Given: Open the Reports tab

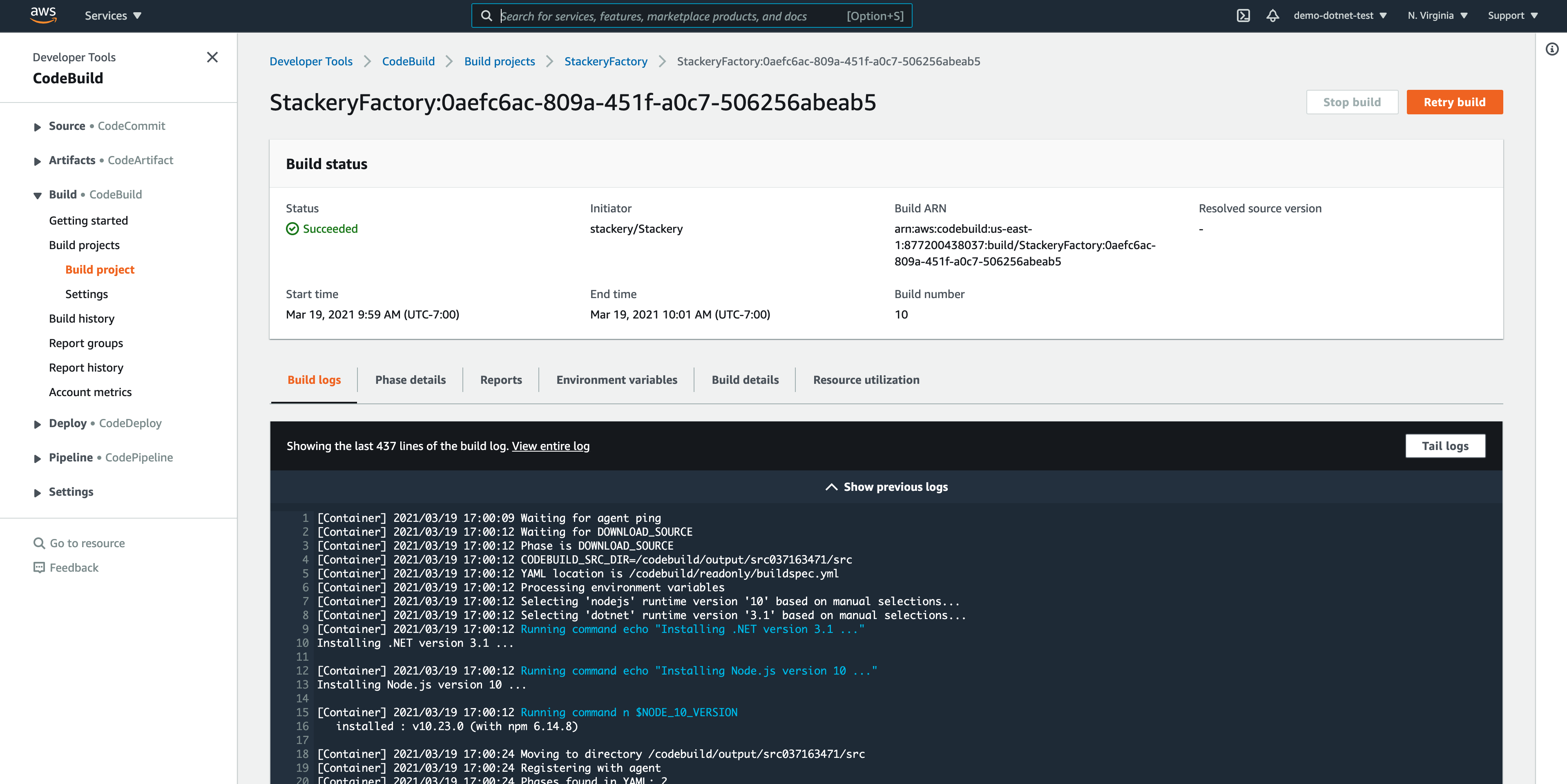Looking at the screenshot, I should (501, 380).
